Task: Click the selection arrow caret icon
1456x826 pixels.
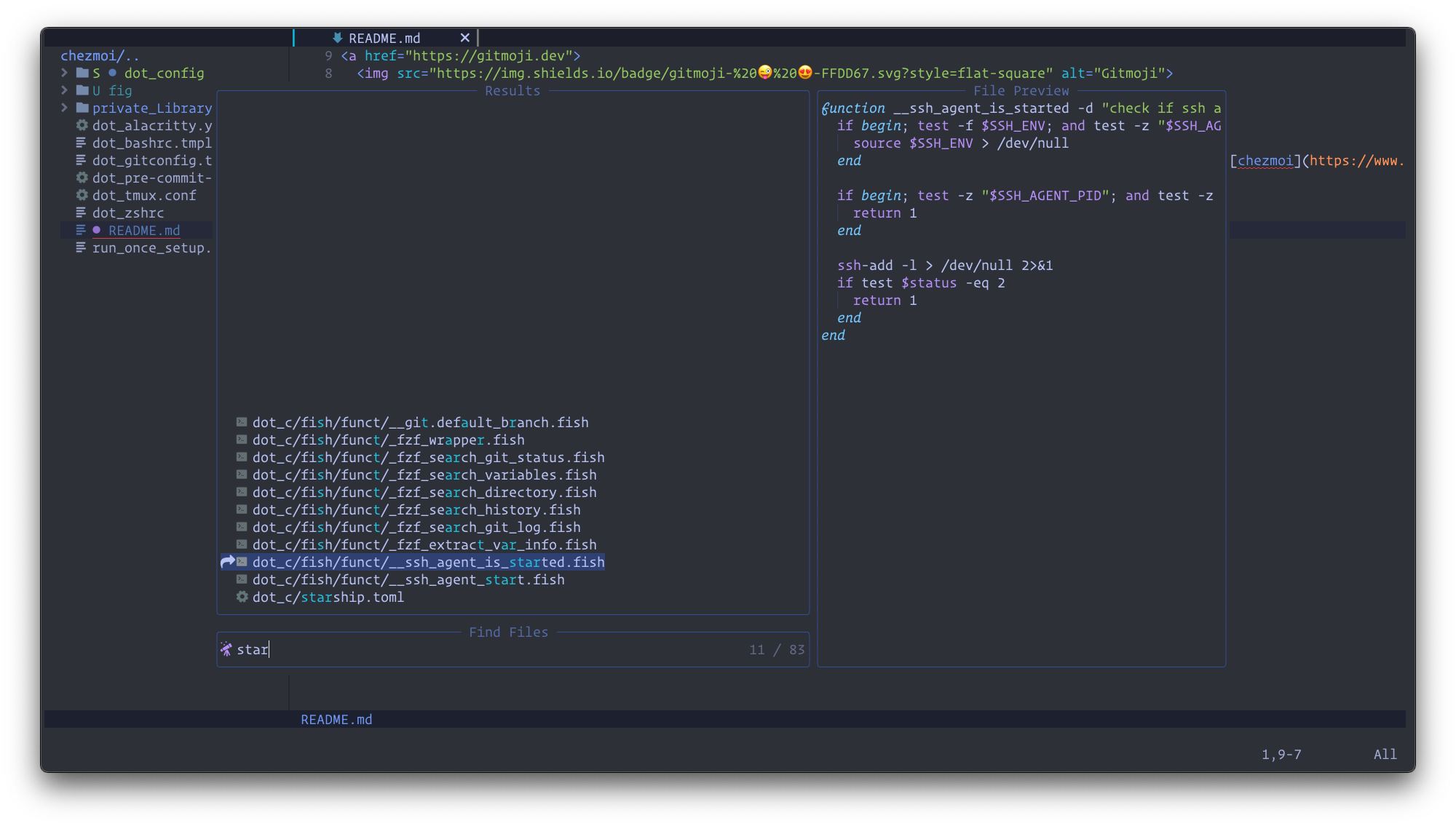Action: click(x=227, y=561)
